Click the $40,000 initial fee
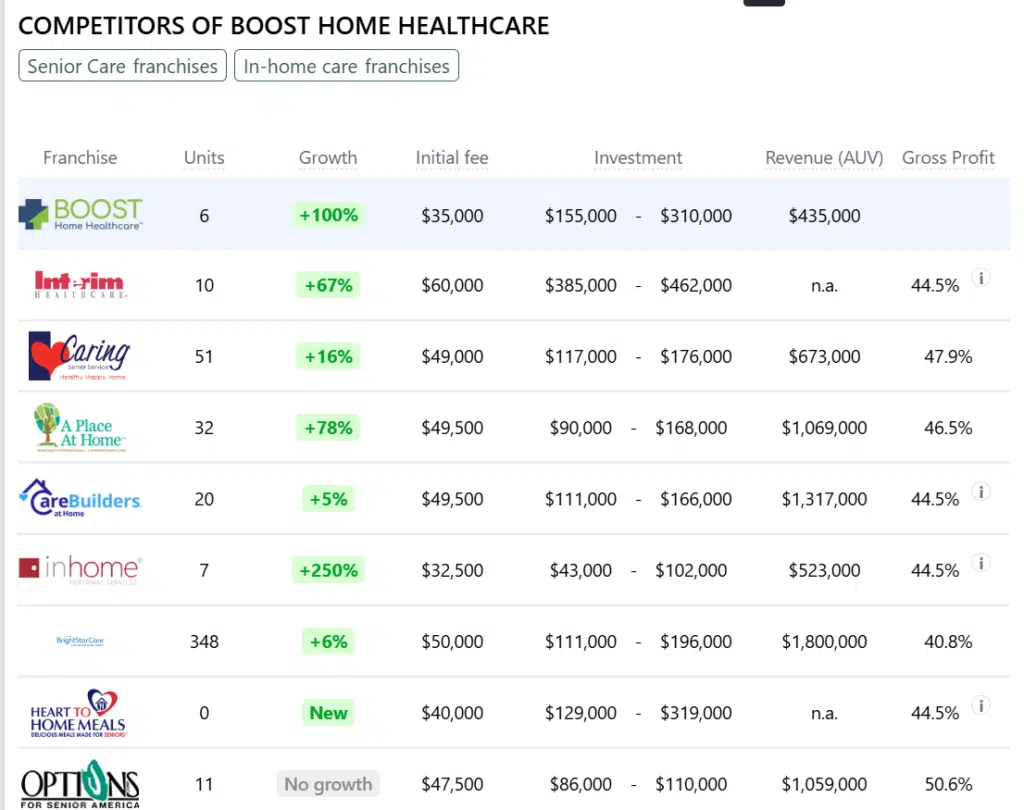 point(452,713)
